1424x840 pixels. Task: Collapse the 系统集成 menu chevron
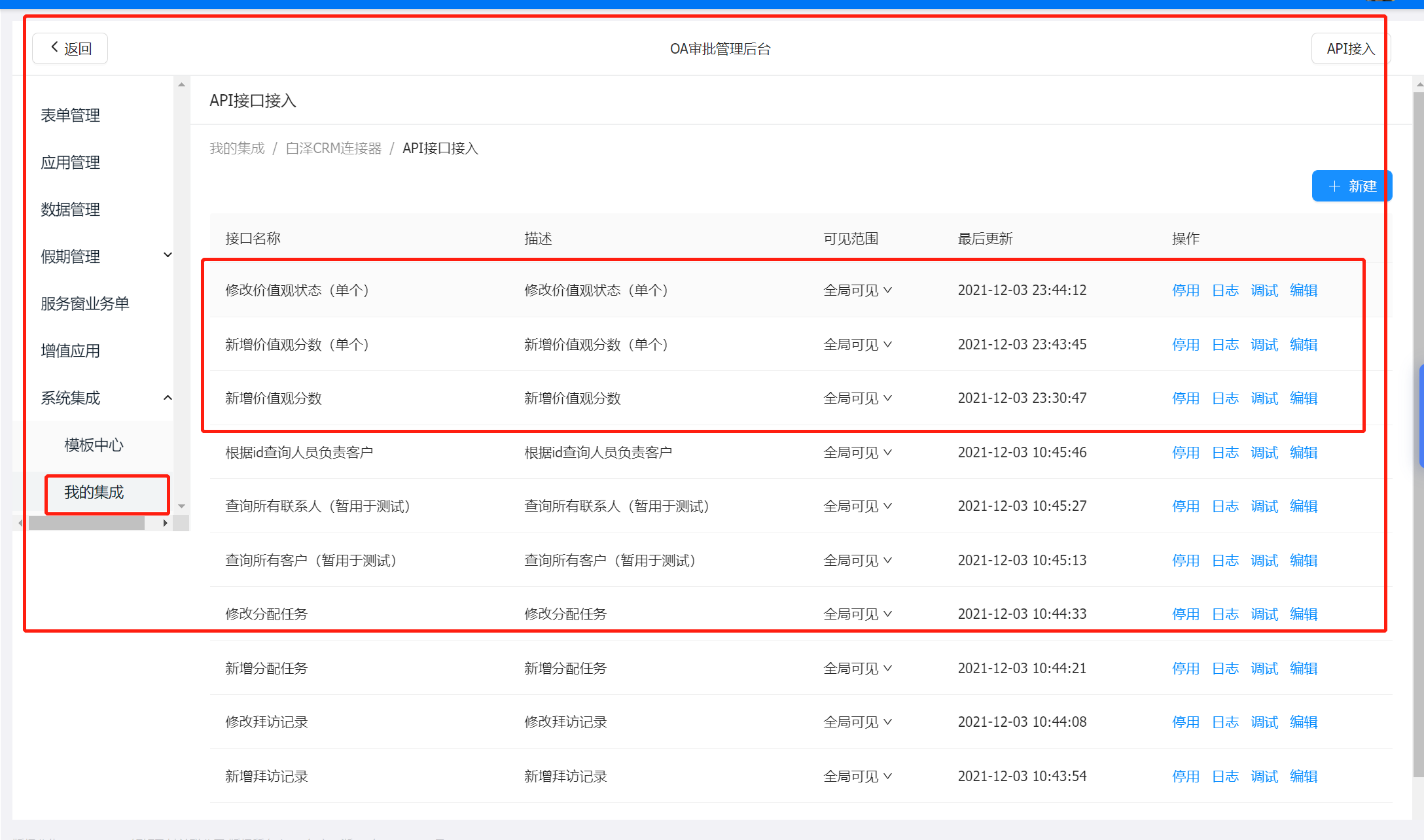pyautogui.click(x=168, y=398)
